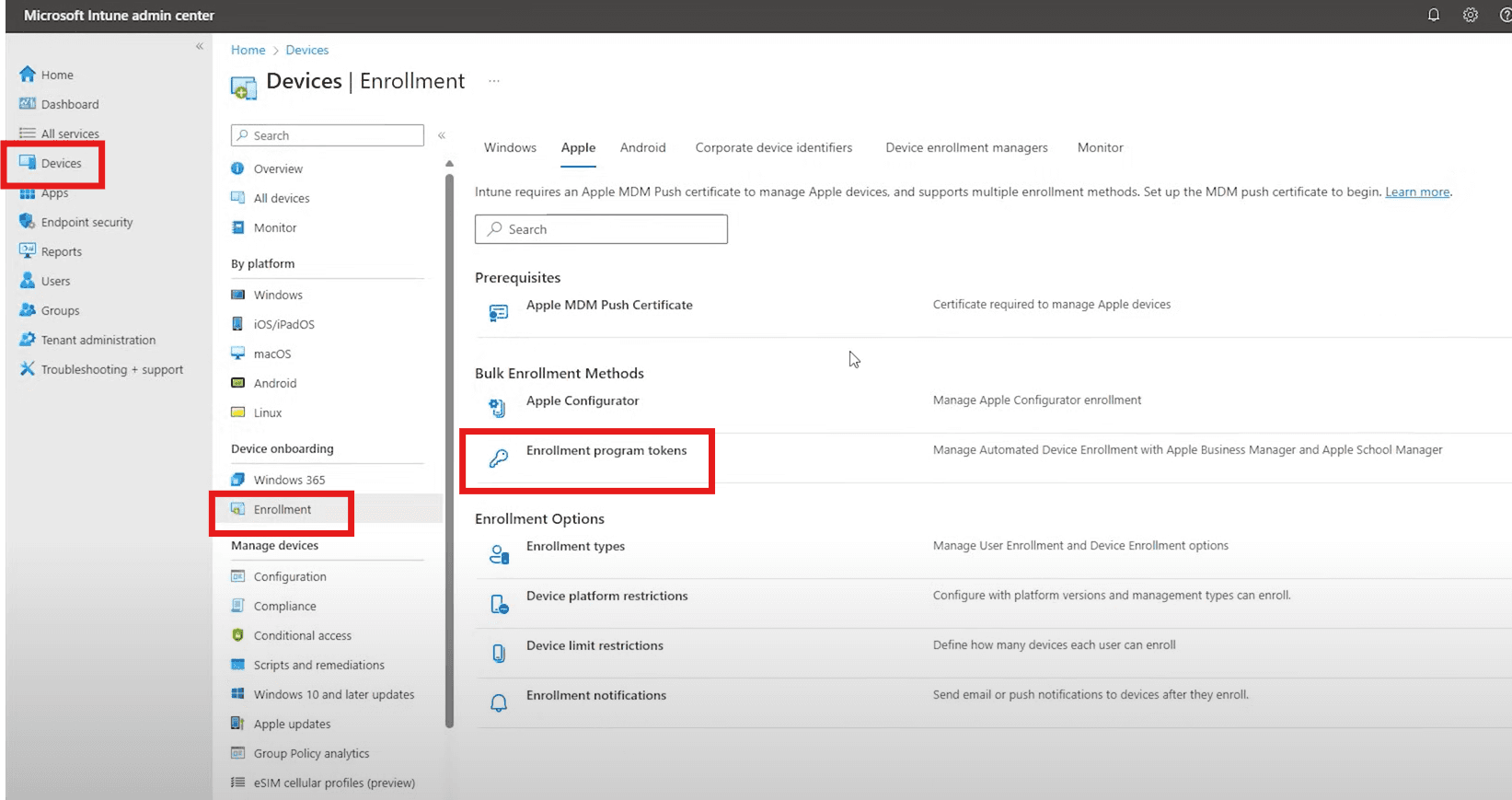
Task: Open Apple MDM Push Certificate
Action: 609,305
